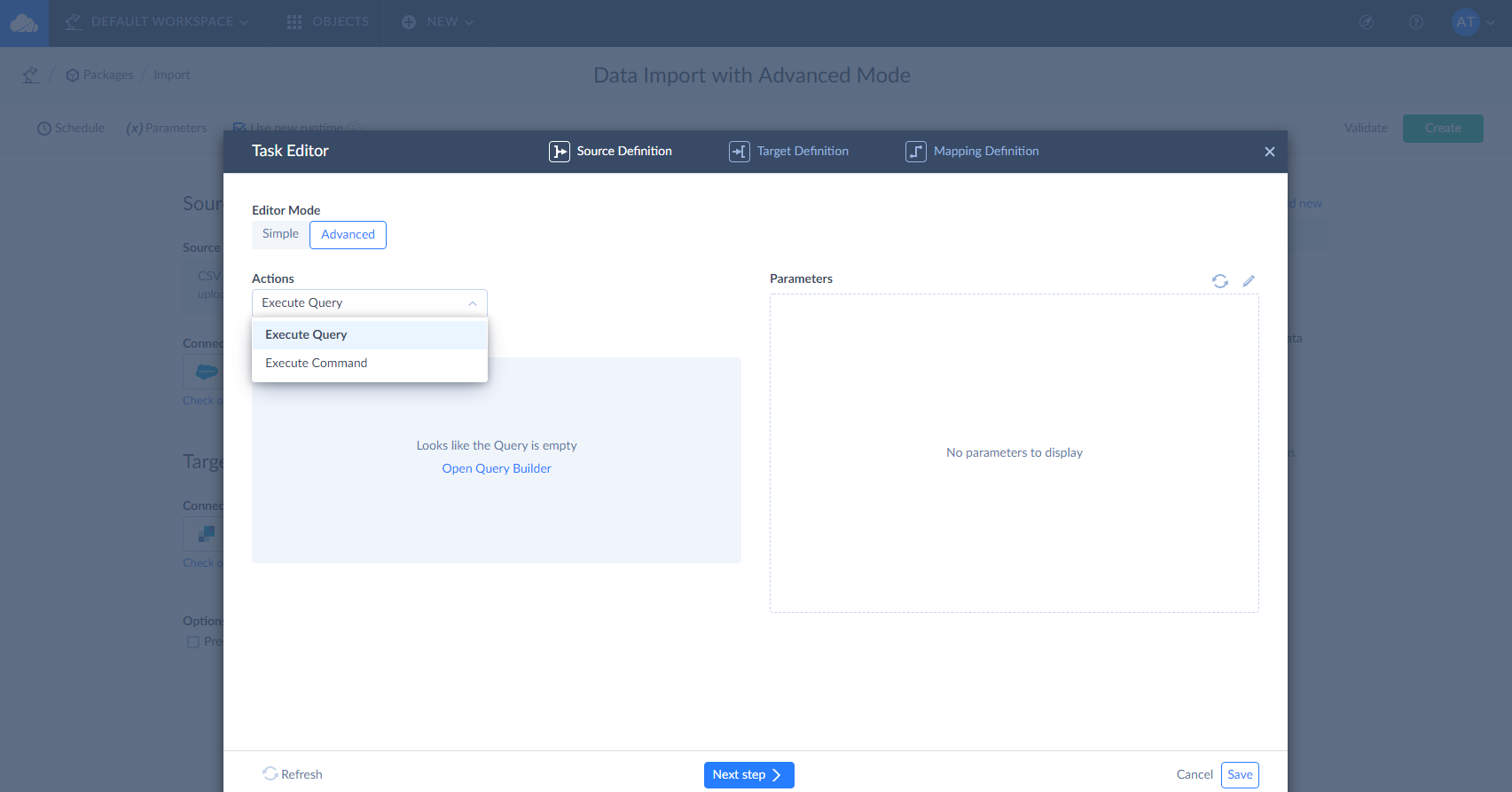Switch to the Source Definition tab
Image resolution: width=1512 pixels, height=792 pixels.
[x=611, y=152]
